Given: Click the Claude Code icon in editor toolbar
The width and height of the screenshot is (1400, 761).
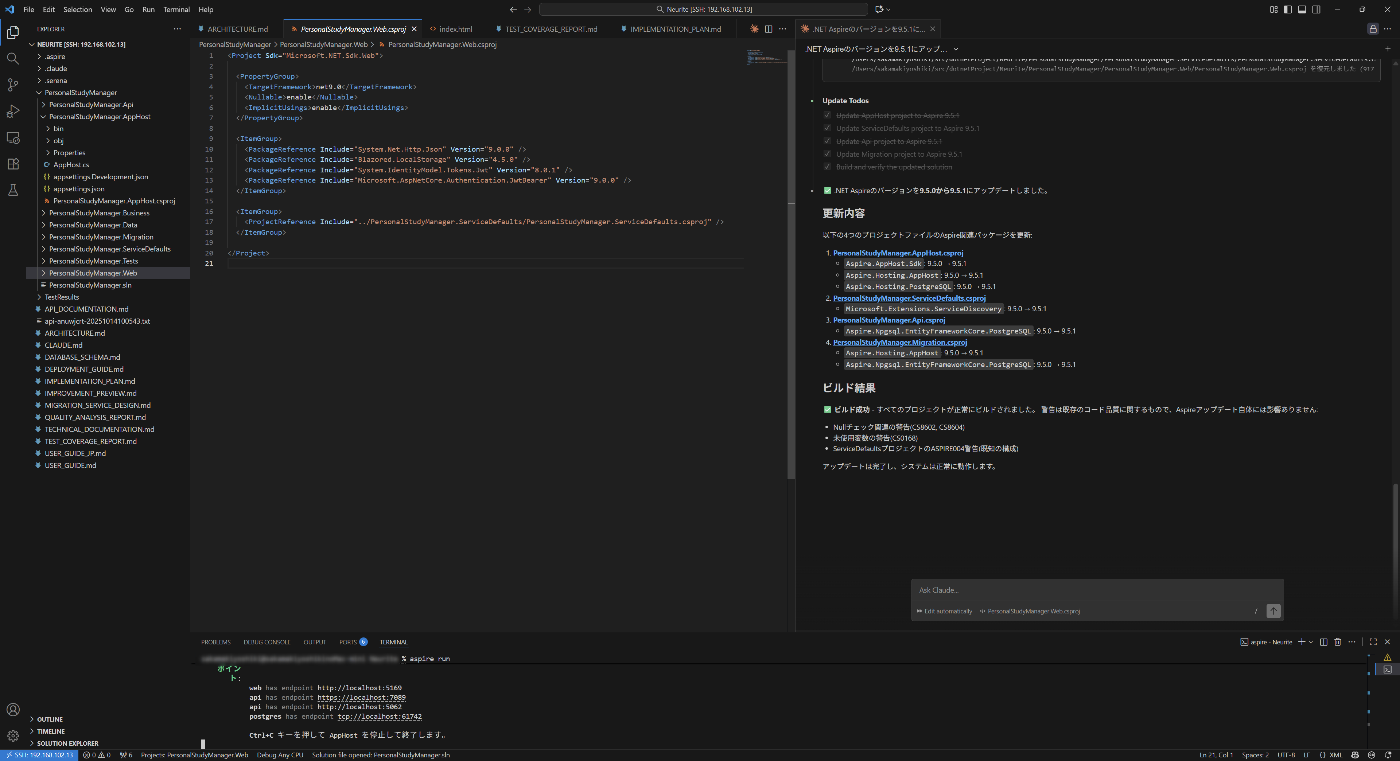Looking at the screenshot, I should (x=754, y=29).
